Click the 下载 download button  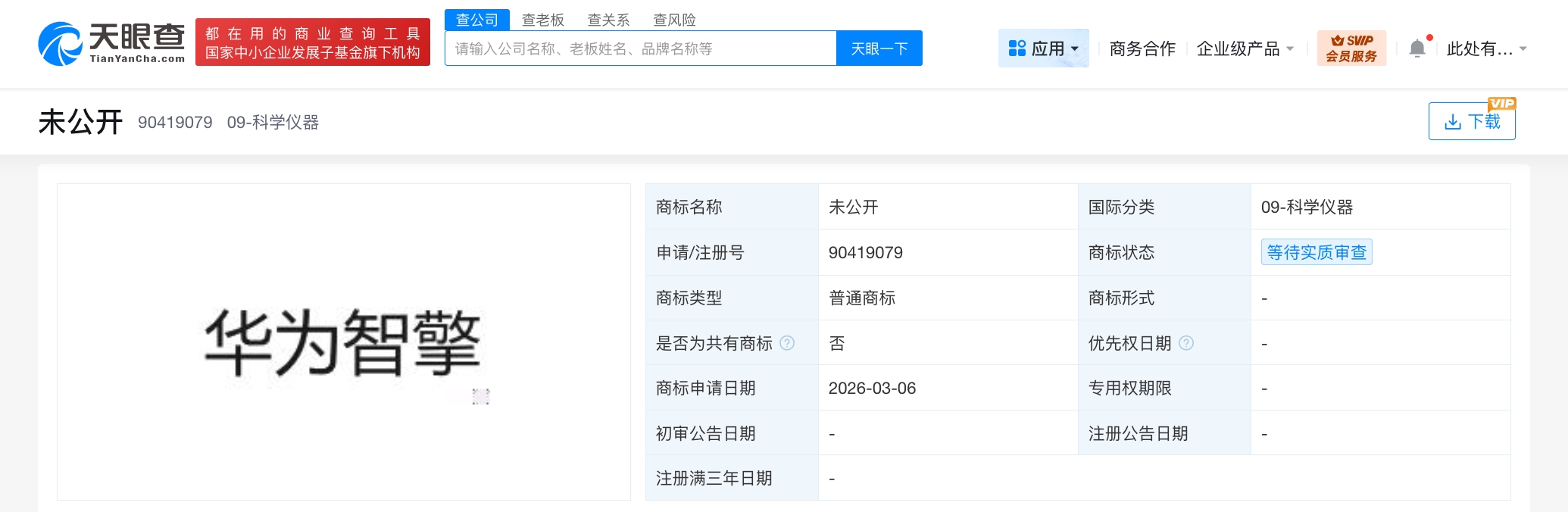pyautogui.click(x=1471, y=122)
